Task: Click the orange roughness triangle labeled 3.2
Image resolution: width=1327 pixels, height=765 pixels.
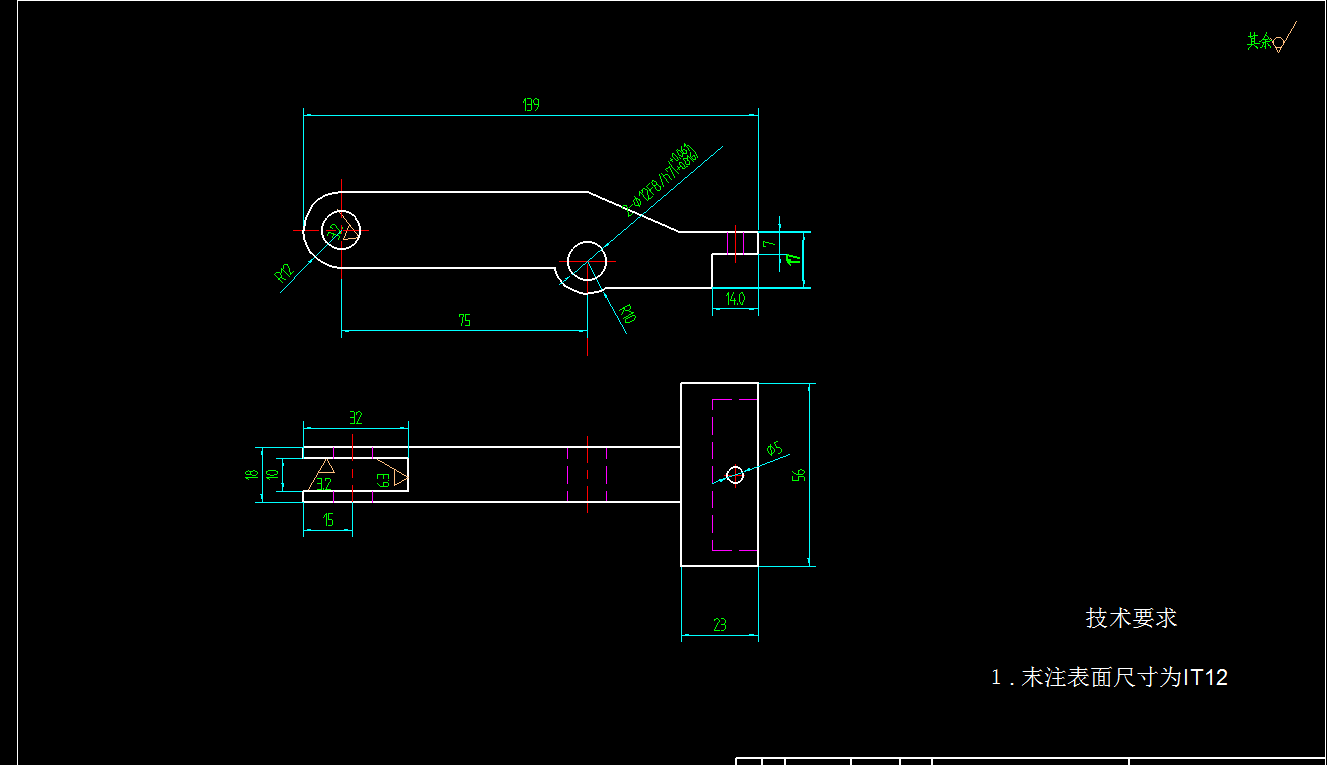Action: click(326, 466)
